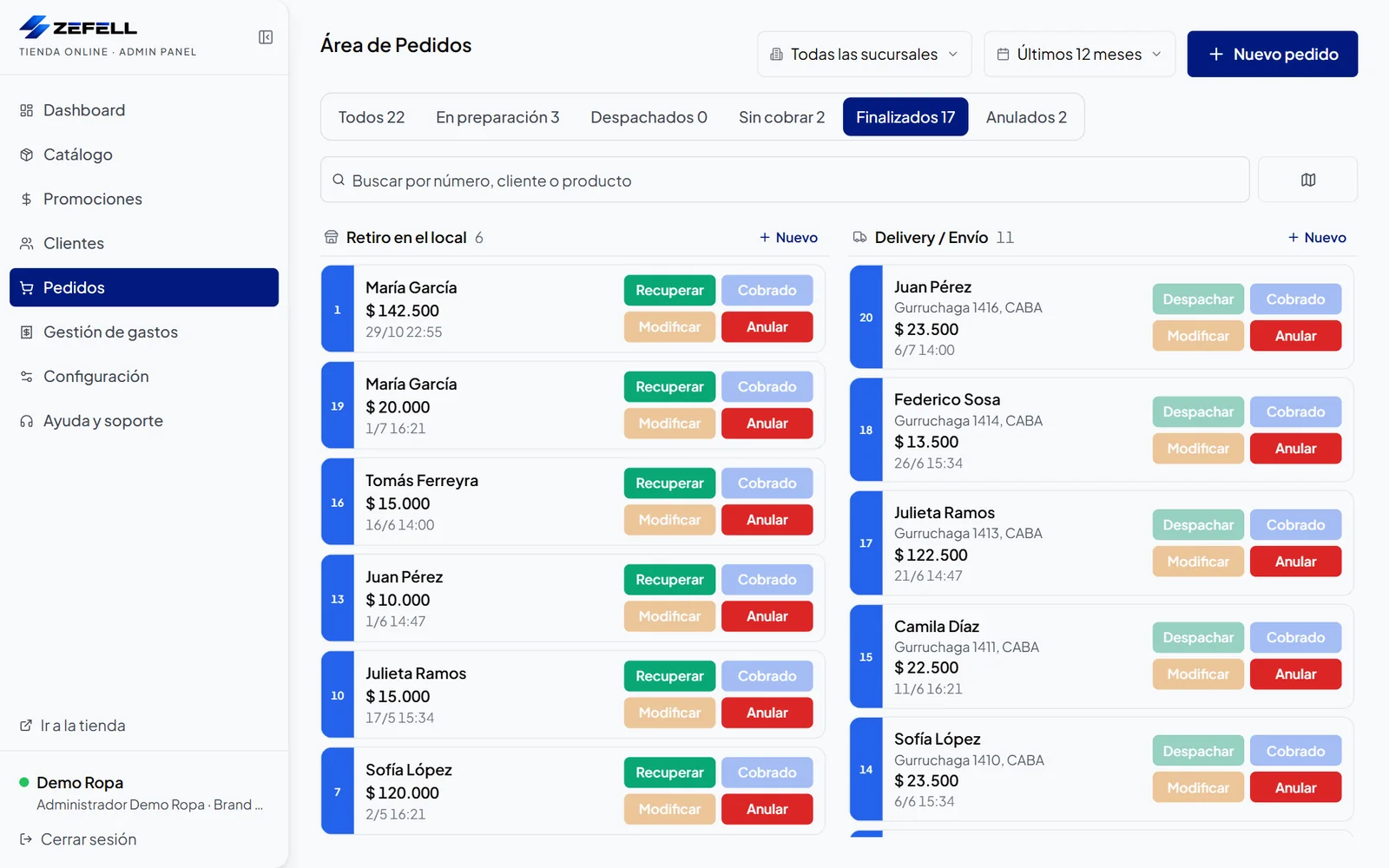Image resolution: width=1389 pixels, height=868 pixels.
Task: Click the truck icon beside Delivery / Envío
Action: click(859, 237)
